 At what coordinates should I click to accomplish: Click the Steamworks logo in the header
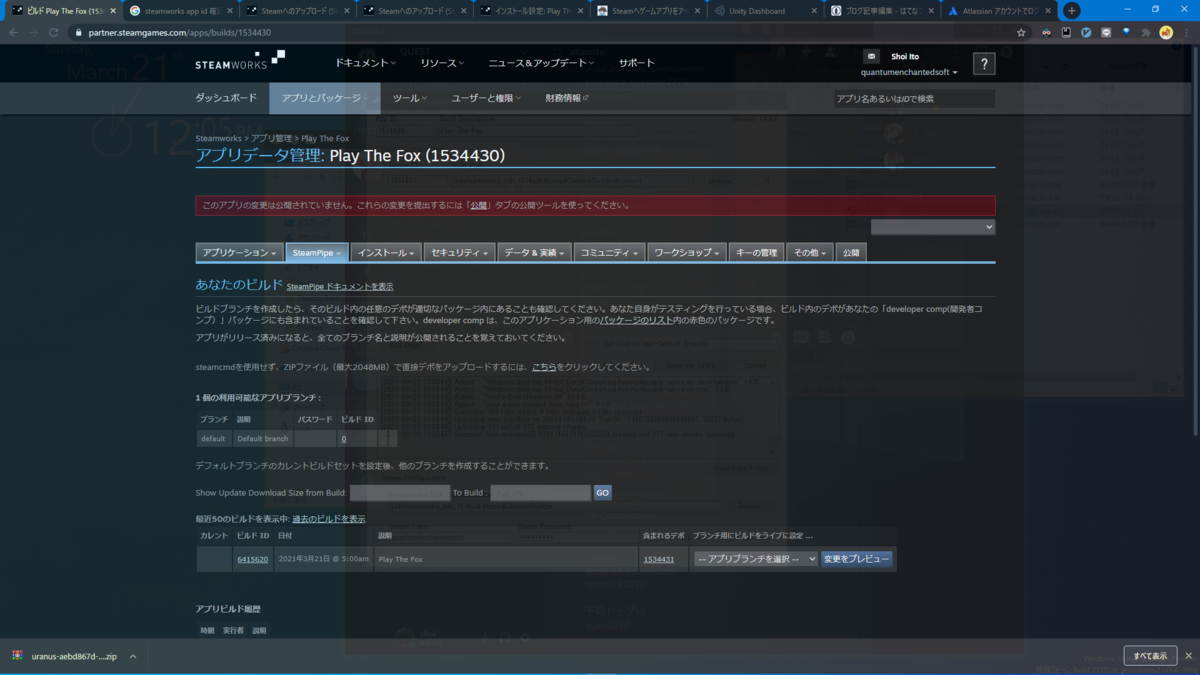(x=240, y=60)
